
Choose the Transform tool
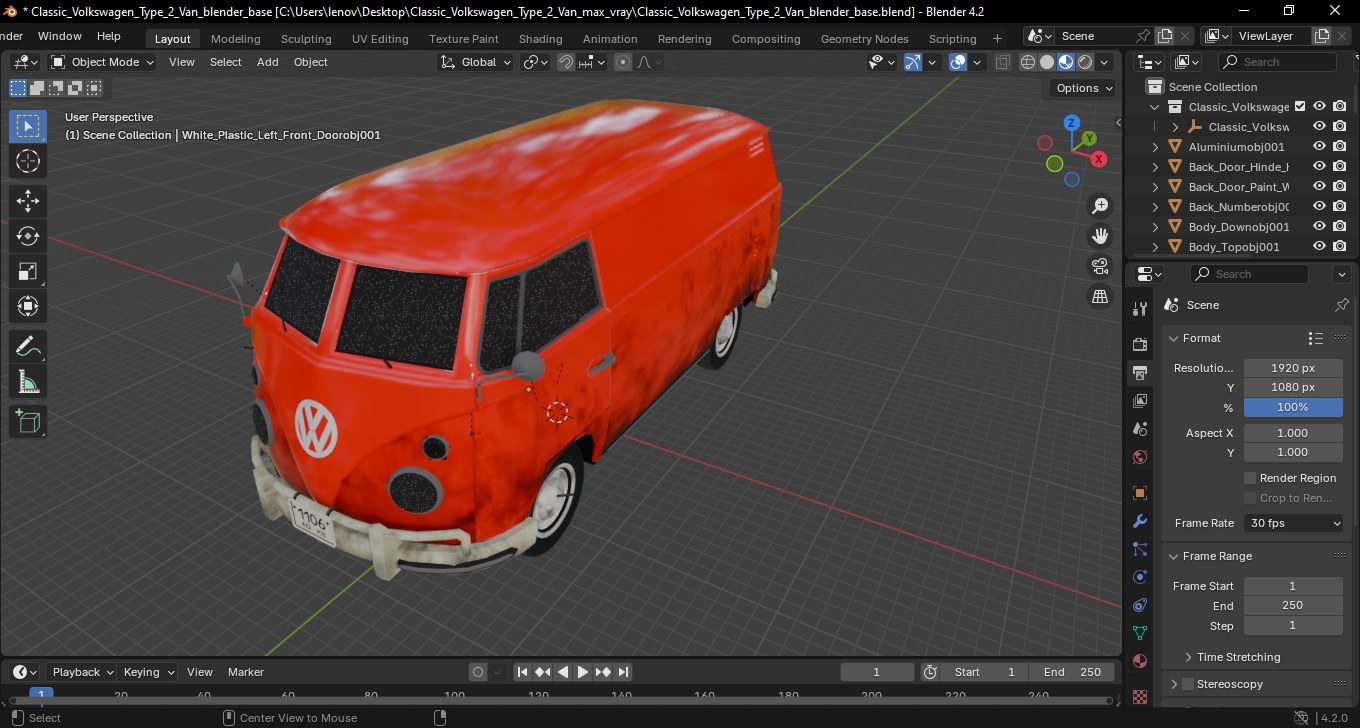(28, 306)
